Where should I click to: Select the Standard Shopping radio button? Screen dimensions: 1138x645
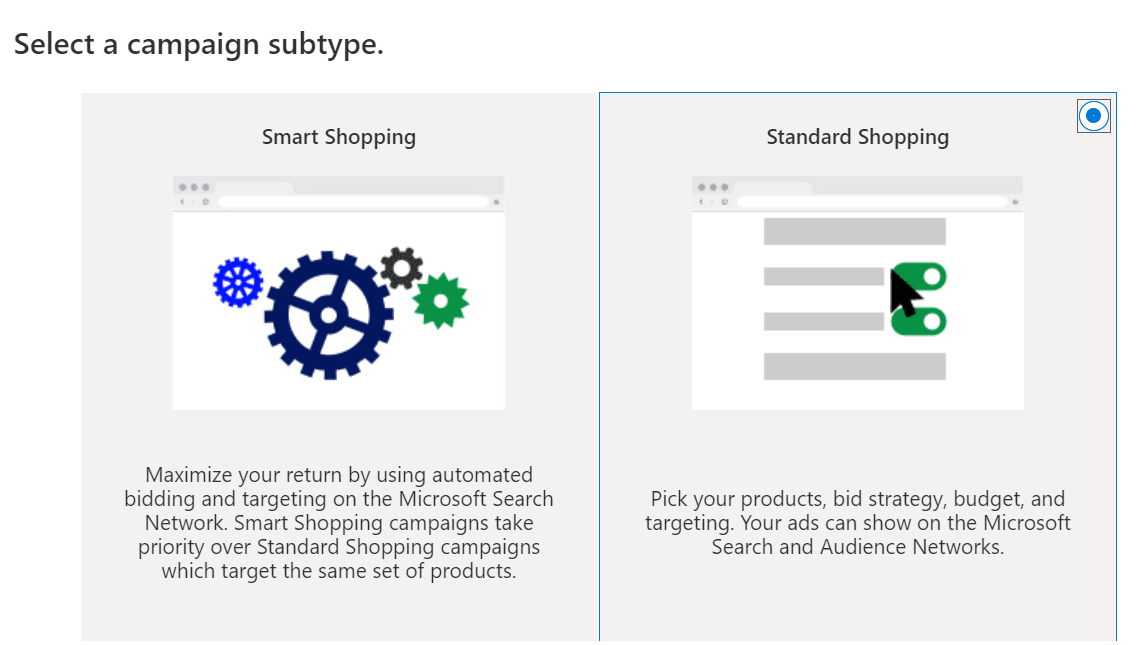tap(1093, 116)
